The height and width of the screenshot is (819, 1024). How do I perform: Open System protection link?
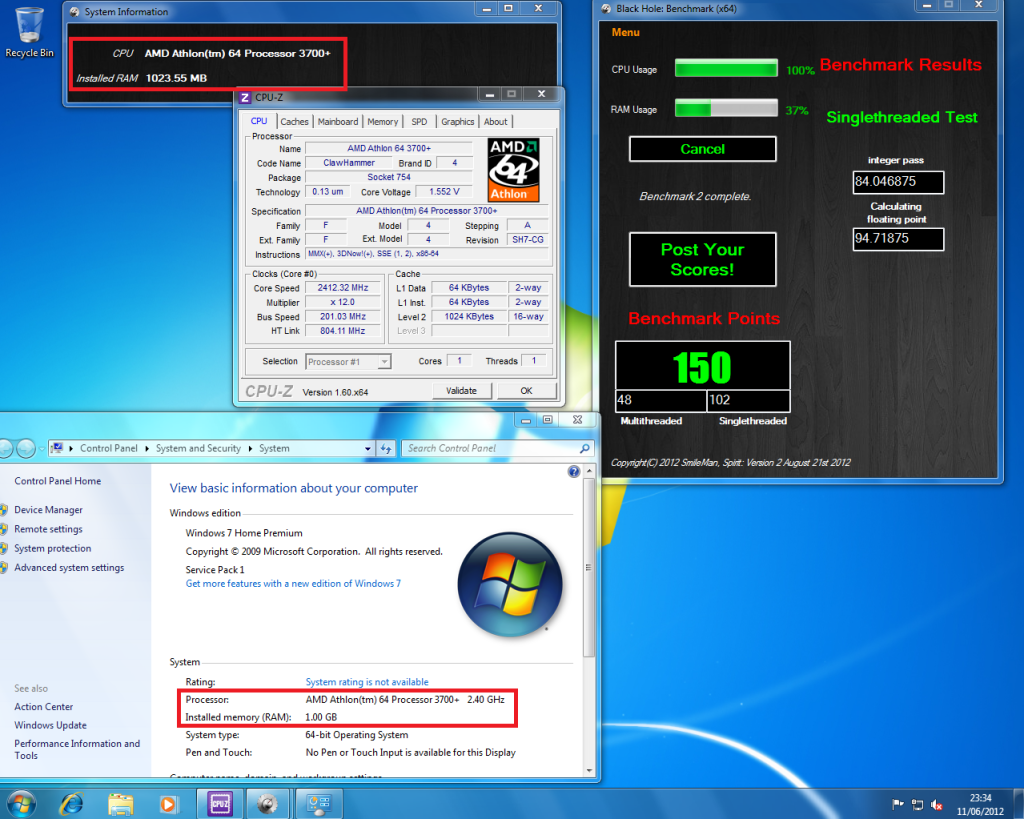(52, 549)
